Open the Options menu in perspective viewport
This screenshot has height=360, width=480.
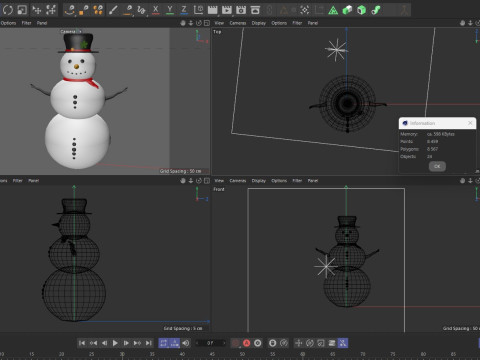[8, 23]
